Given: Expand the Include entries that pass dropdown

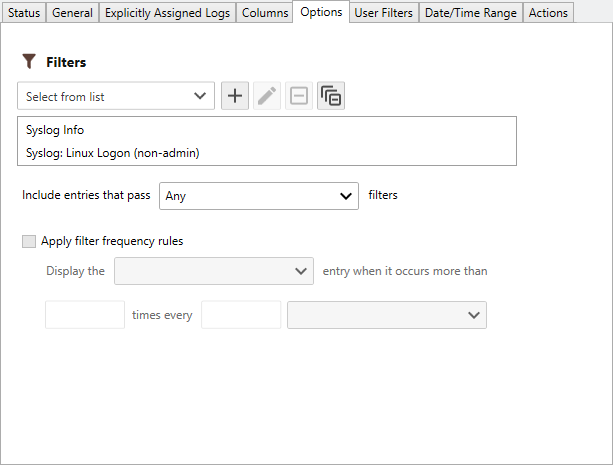Looking at the screenshot, I should click(259, 196).
